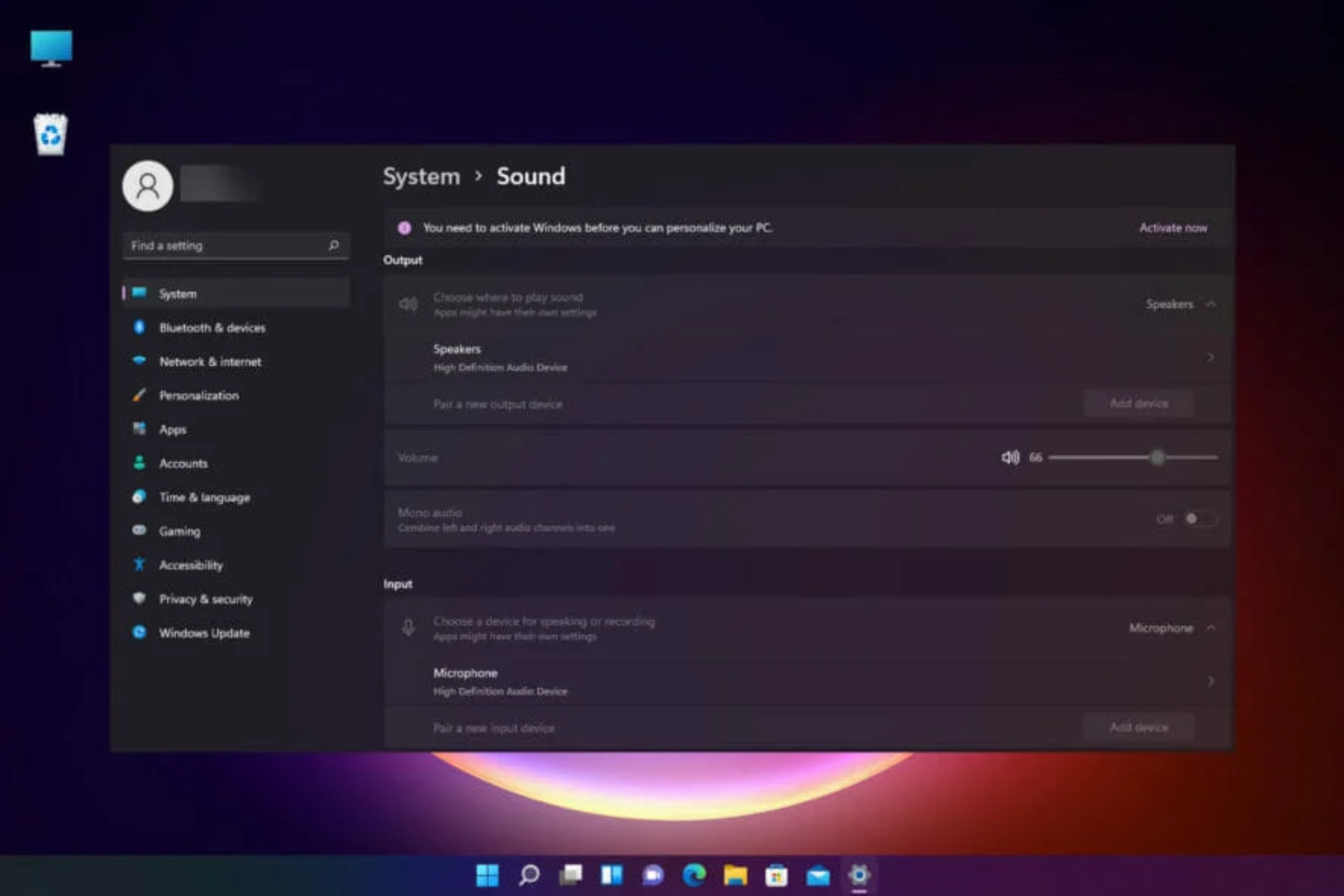
Task: Click the Windows Update icon
Action: coord(138,632)
